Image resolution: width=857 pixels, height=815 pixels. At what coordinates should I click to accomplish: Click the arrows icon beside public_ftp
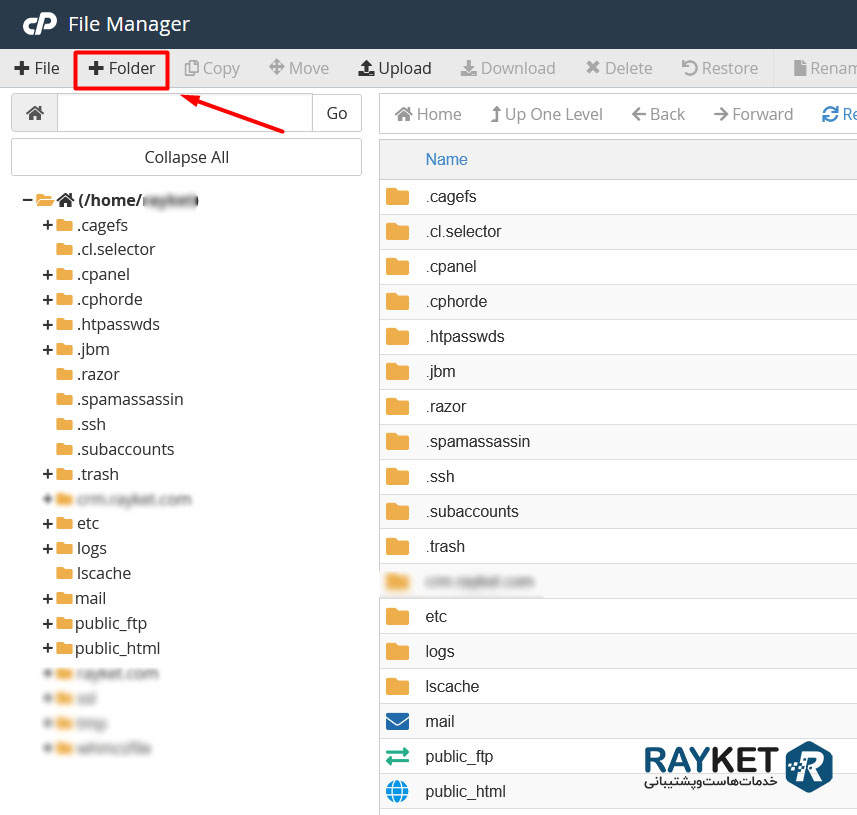click(397, 756)
